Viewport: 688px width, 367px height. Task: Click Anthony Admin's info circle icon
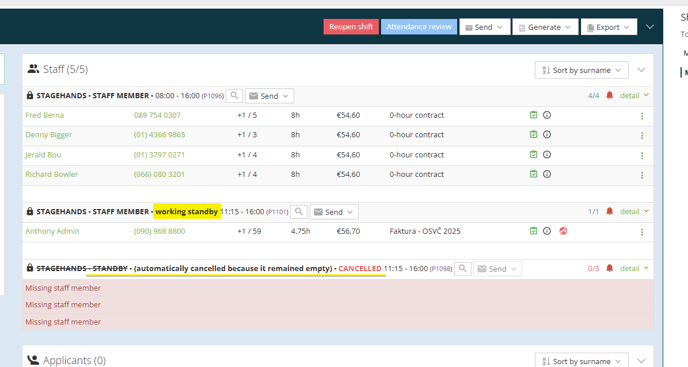(547, 230)
